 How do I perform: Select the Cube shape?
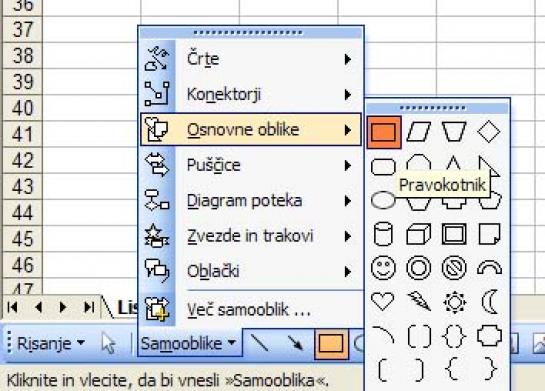tap(418, 234)
